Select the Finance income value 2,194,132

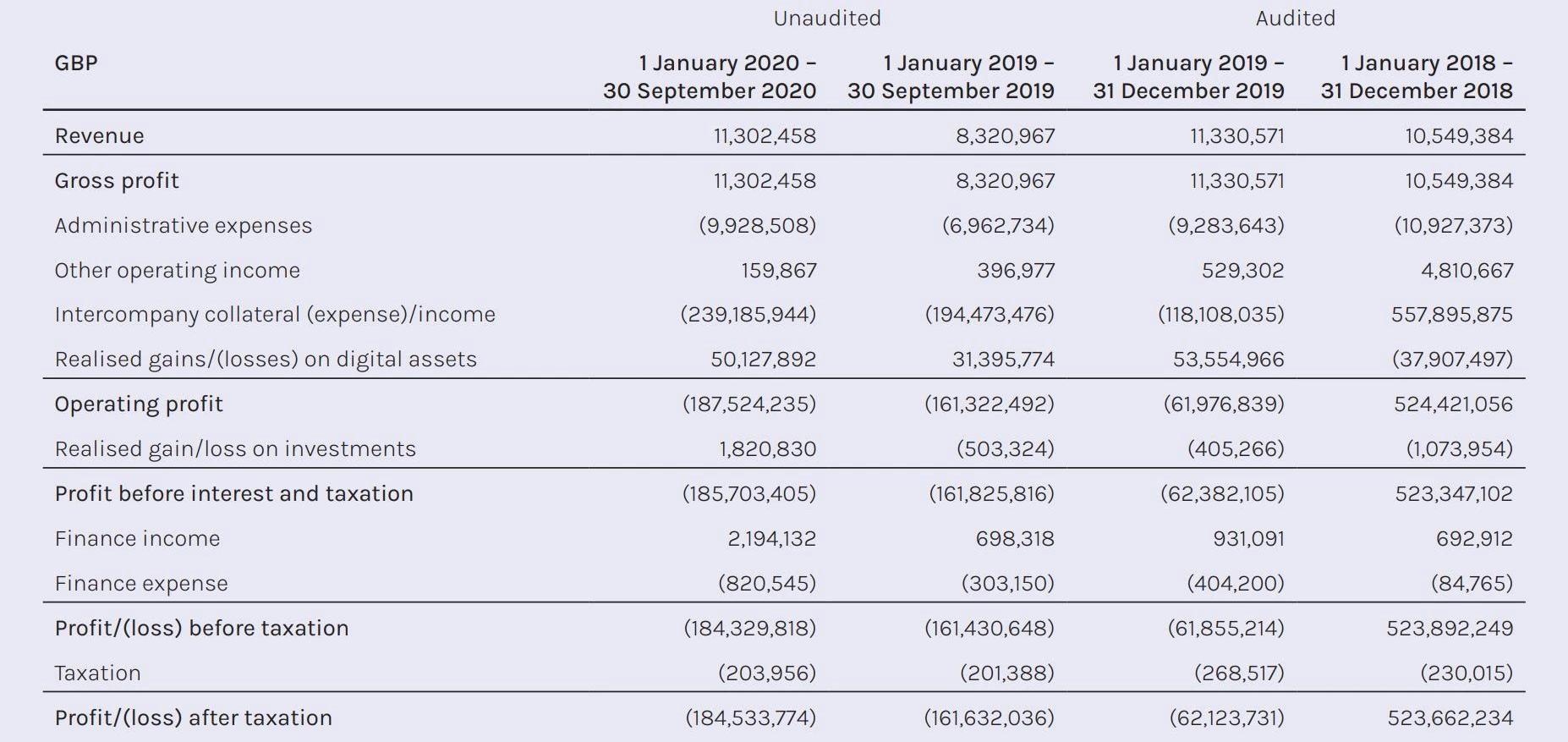coord(771,539)
